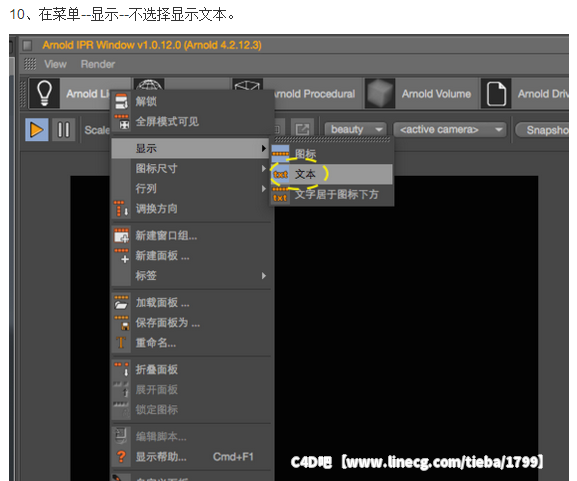This screenshot has width=577, height=481.
Task: Select the 解锁 menu entry
Action: point(191,101)
